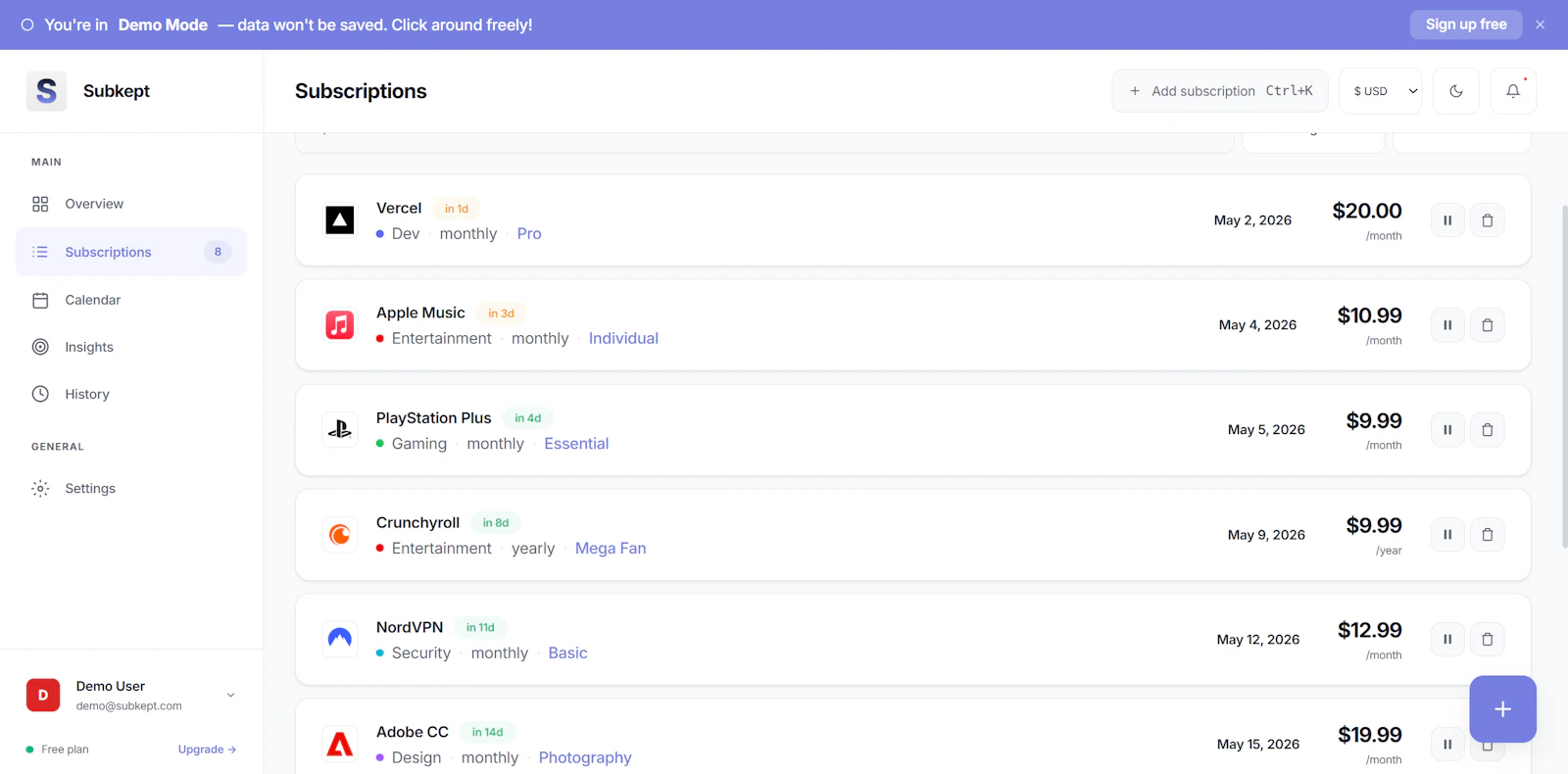Click the Overview grid icon

pos(40,204)
